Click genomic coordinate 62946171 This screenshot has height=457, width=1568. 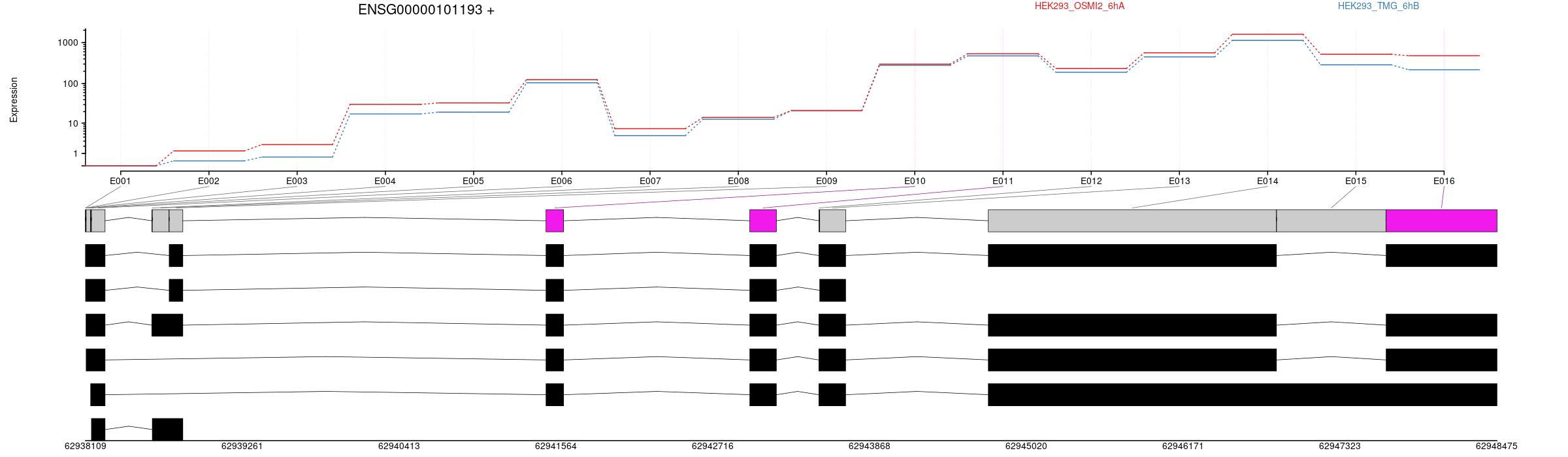coord(1183,447)
